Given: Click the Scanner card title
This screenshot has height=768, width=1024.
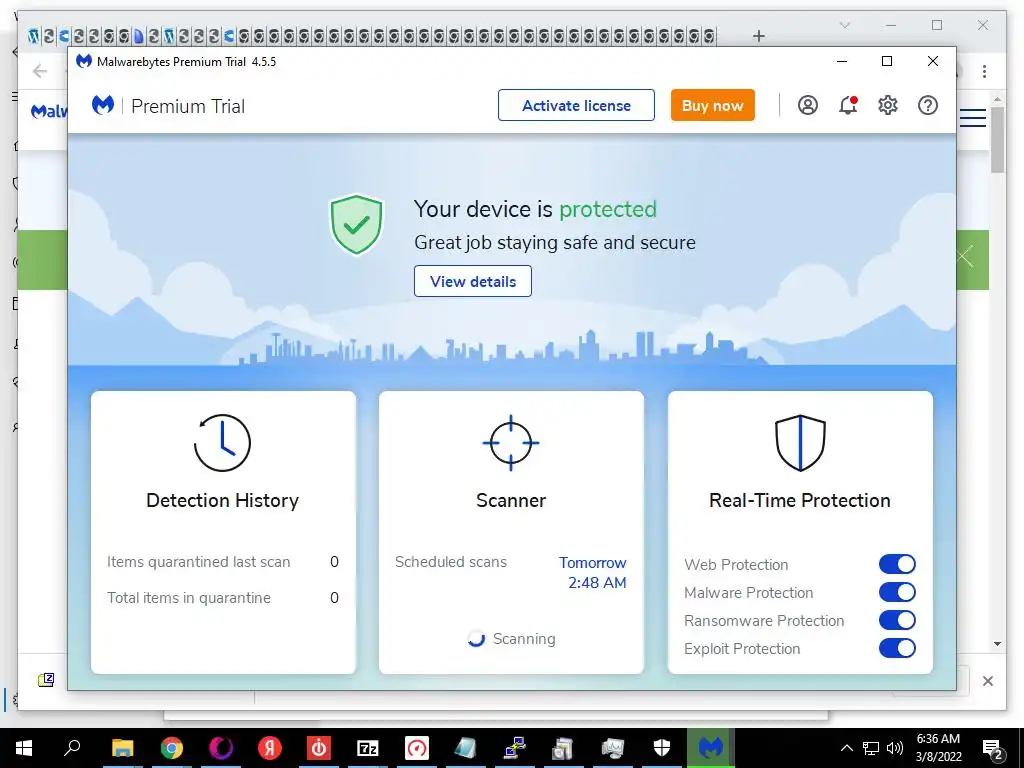Looking at the screenshot, I should pos(511,500).
